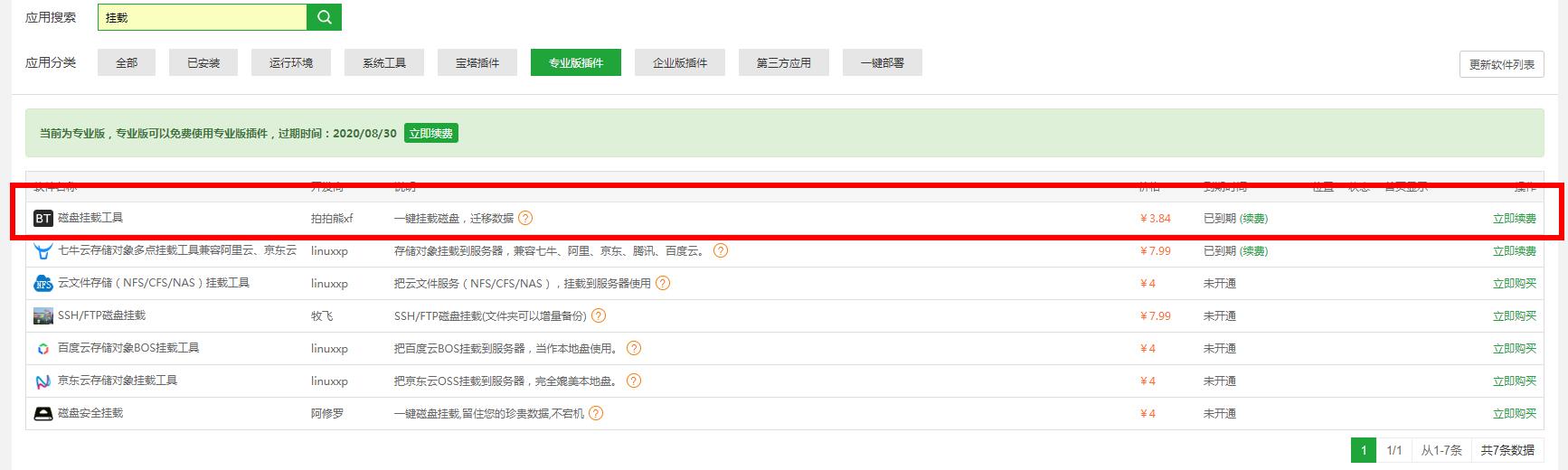Click the NFS icon of 云文件存储

point(43,284)
